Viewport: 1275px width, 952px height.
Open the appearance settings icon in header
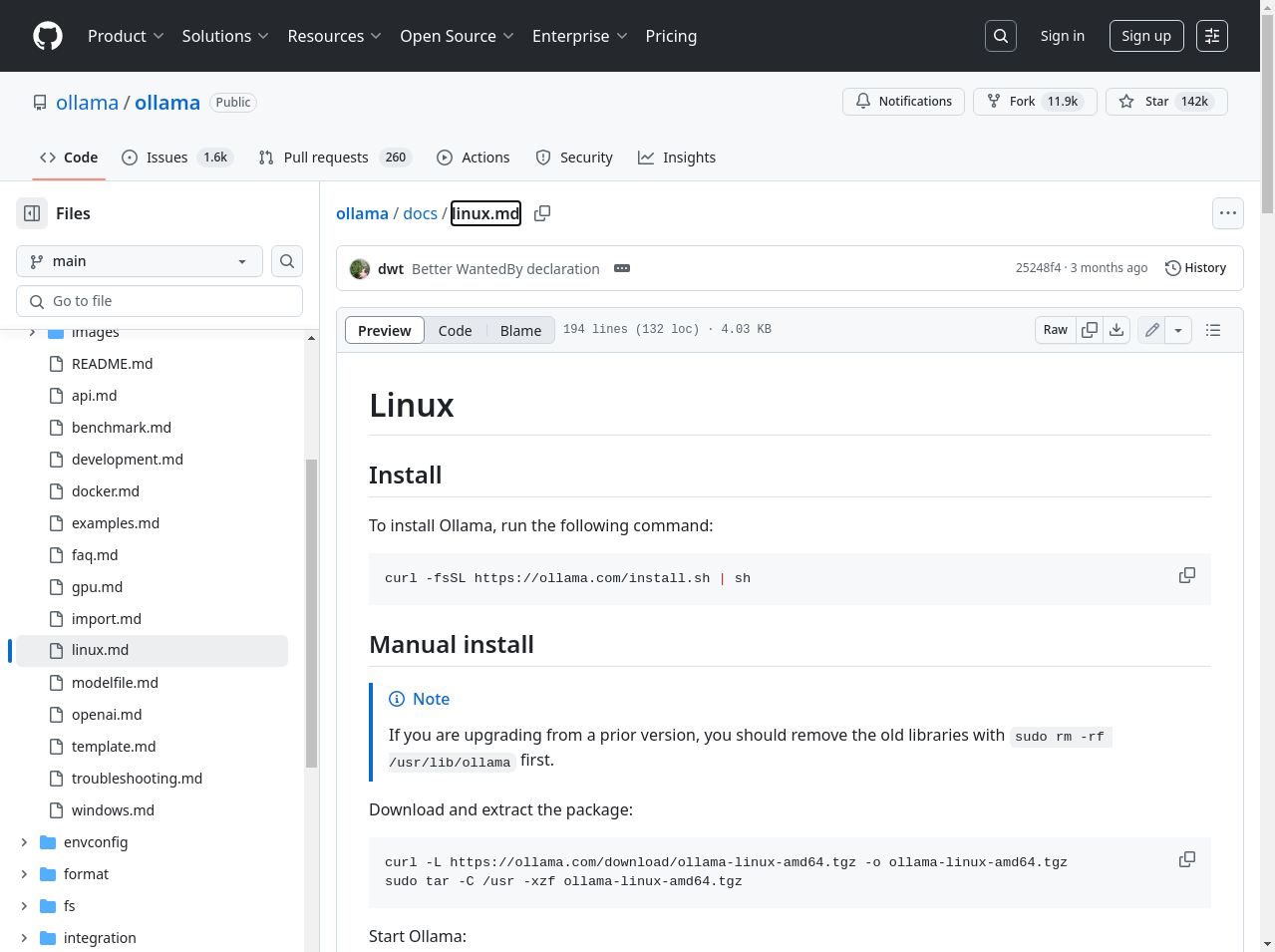pyautogui.click(x=1212, y=36)
